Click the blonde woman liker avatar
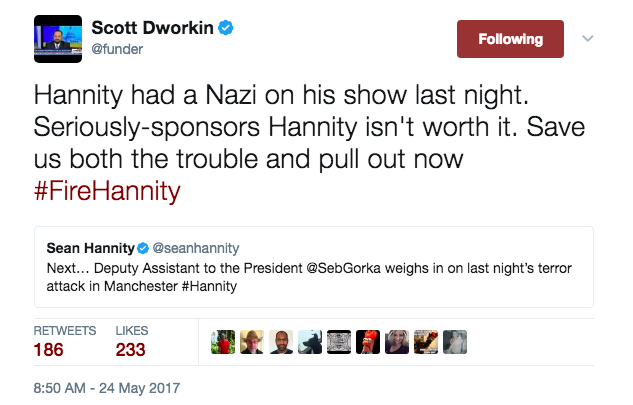The width and height of the screenshot is (633, 405). click(x=397, y=342)
